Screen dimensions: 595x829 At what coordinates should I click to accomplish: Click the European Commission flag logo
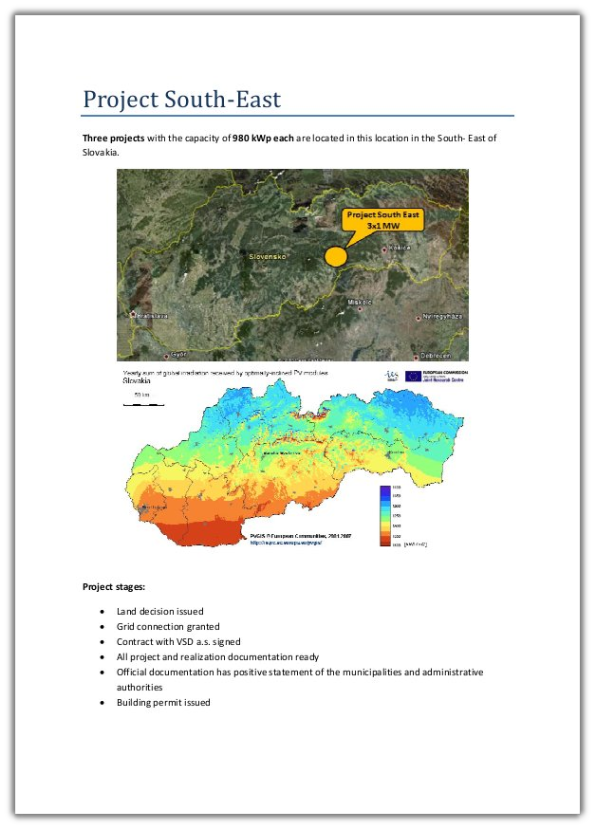coord(413,376)
